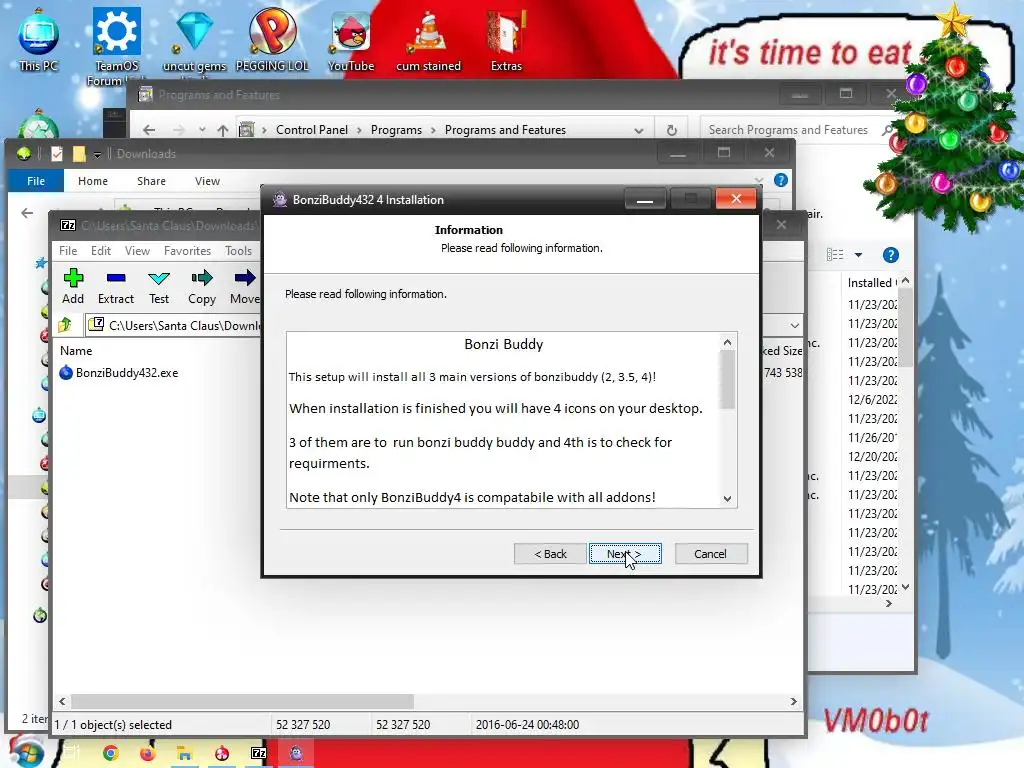Click back arrow in Programs and Features
Image resolution: width=1024 pixels, height=768 pixels.
pyautogui.click(x=149, y=130)
